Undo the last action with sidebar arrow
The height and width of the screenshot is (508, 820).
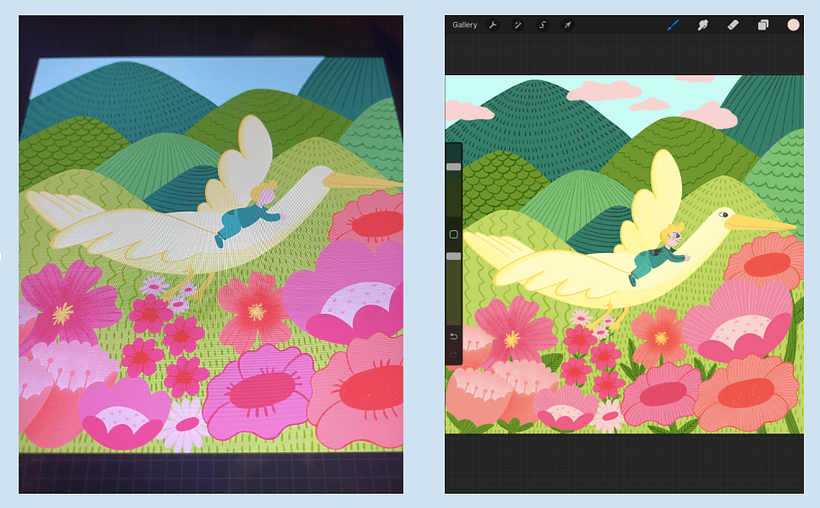(453, 336)
